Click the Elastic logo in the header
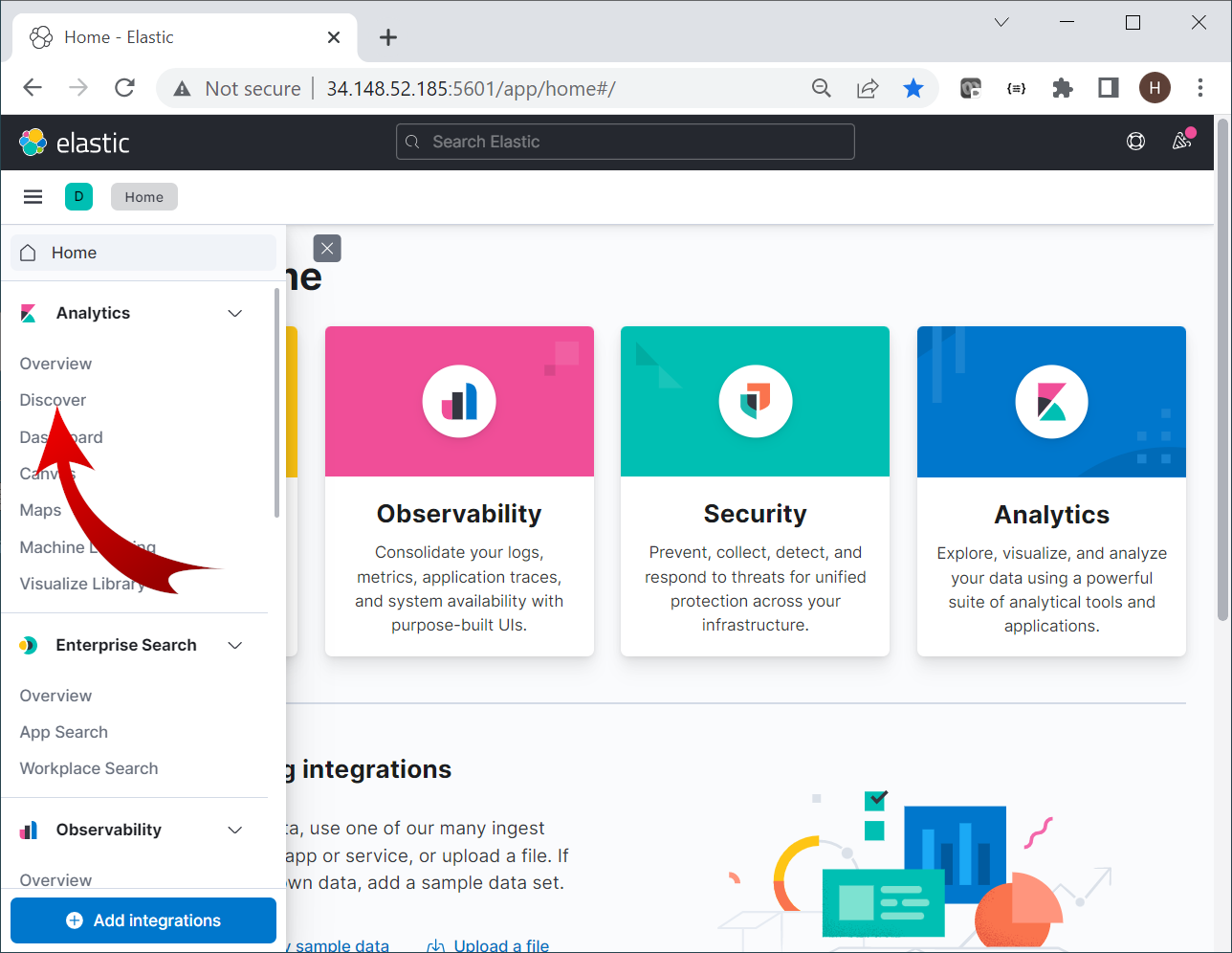Screen dimensions: 1232x953 (75, 142)
